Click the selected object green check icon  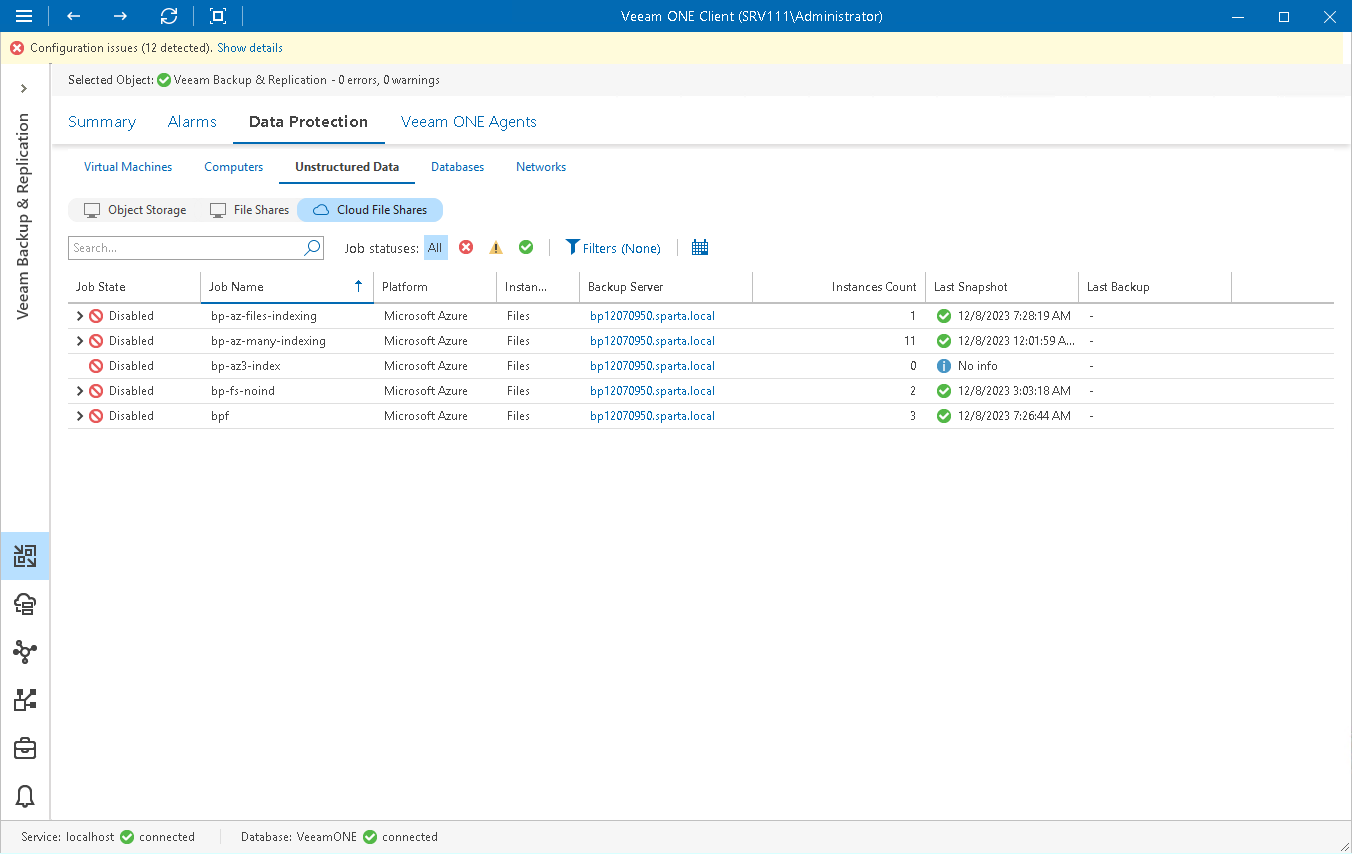point(164,80)
